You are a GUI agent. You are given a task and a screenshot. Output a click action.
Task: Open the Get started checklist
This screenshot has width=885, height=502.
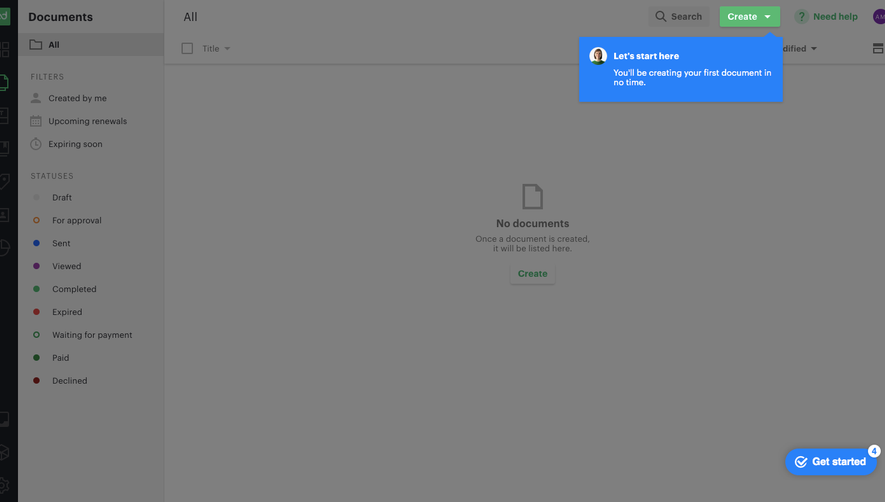coord(831,462)
